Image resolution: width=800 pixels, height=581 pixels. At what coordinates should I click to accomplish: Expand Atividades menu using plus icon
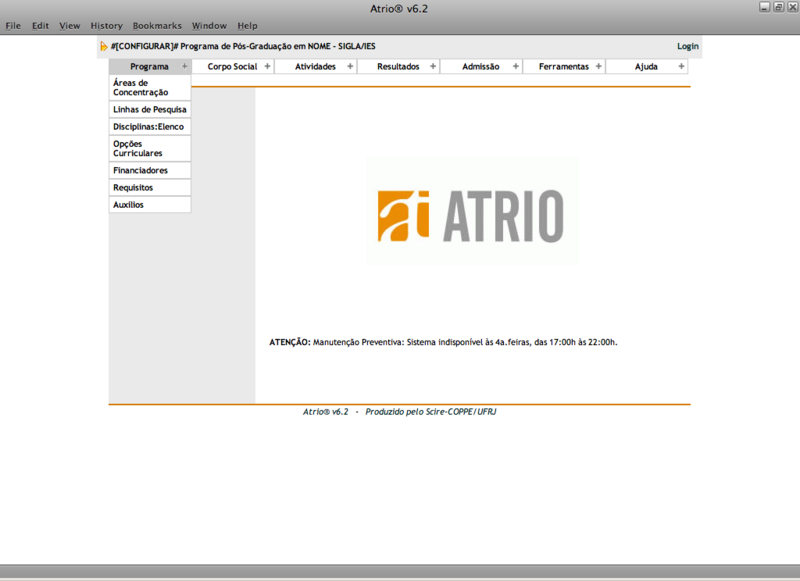[x=350, y=67]
